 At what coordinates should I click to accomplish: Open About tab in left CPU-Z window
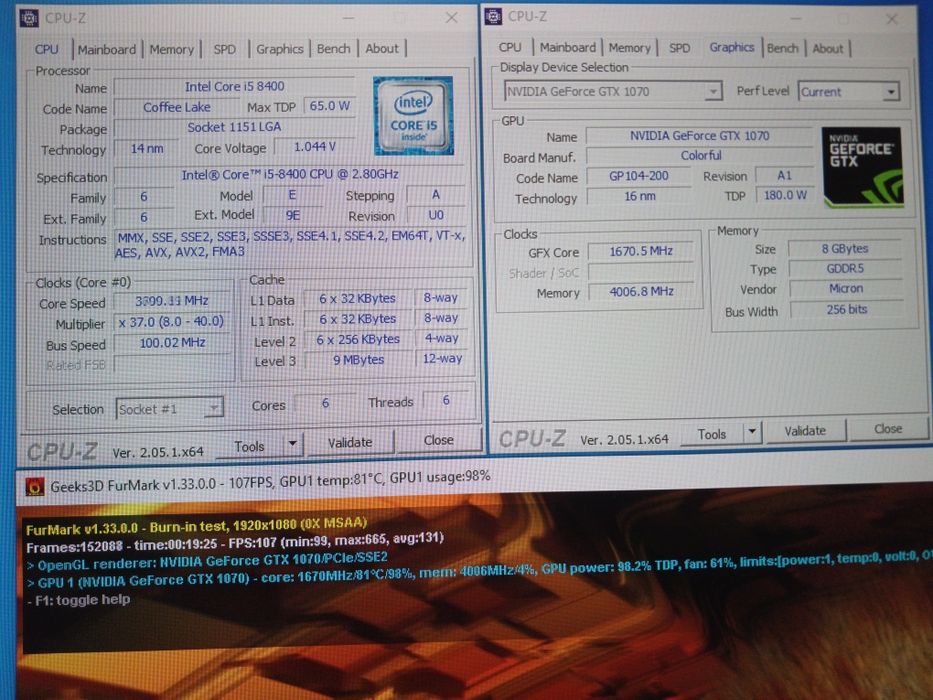click(381, 48)
